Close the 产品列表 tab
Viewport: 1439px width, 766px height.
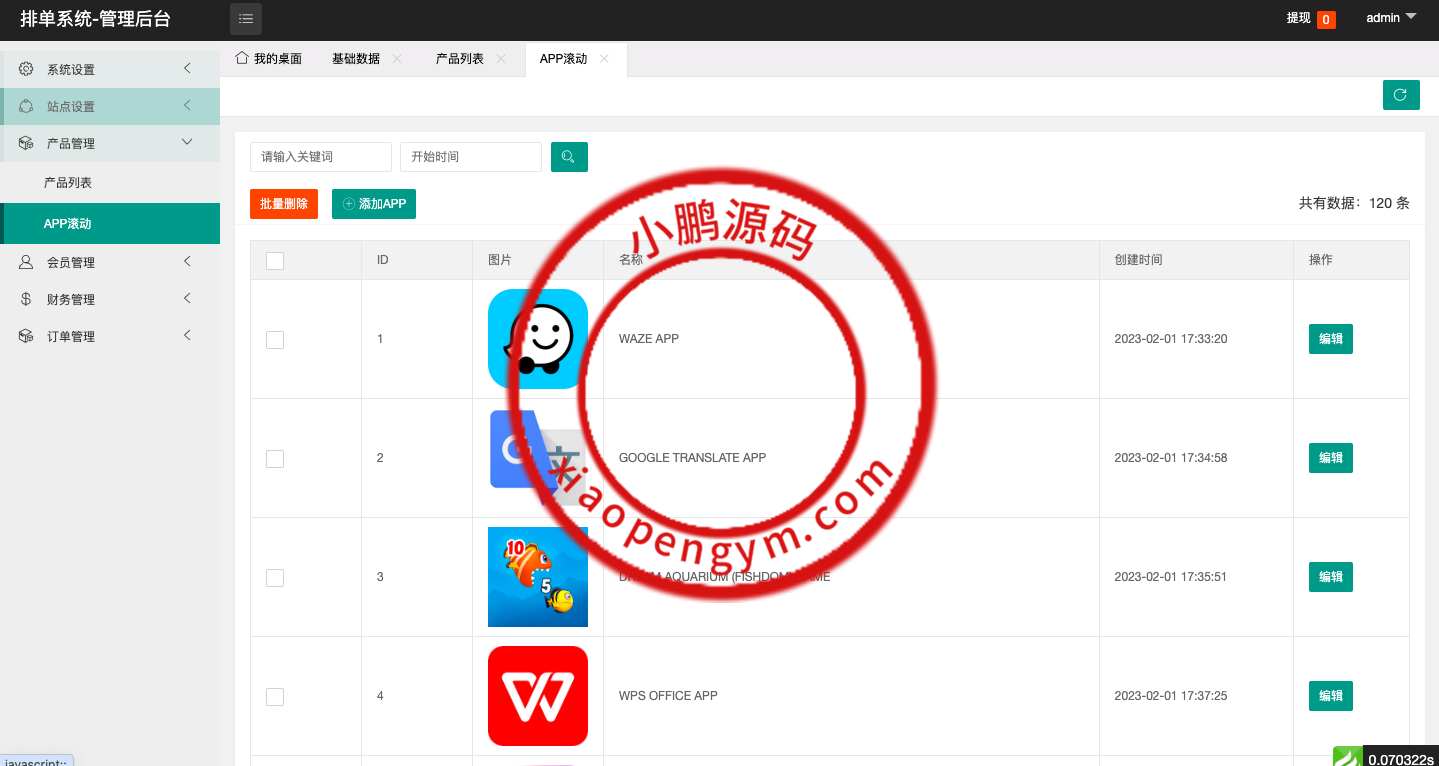tap(501, 59)
